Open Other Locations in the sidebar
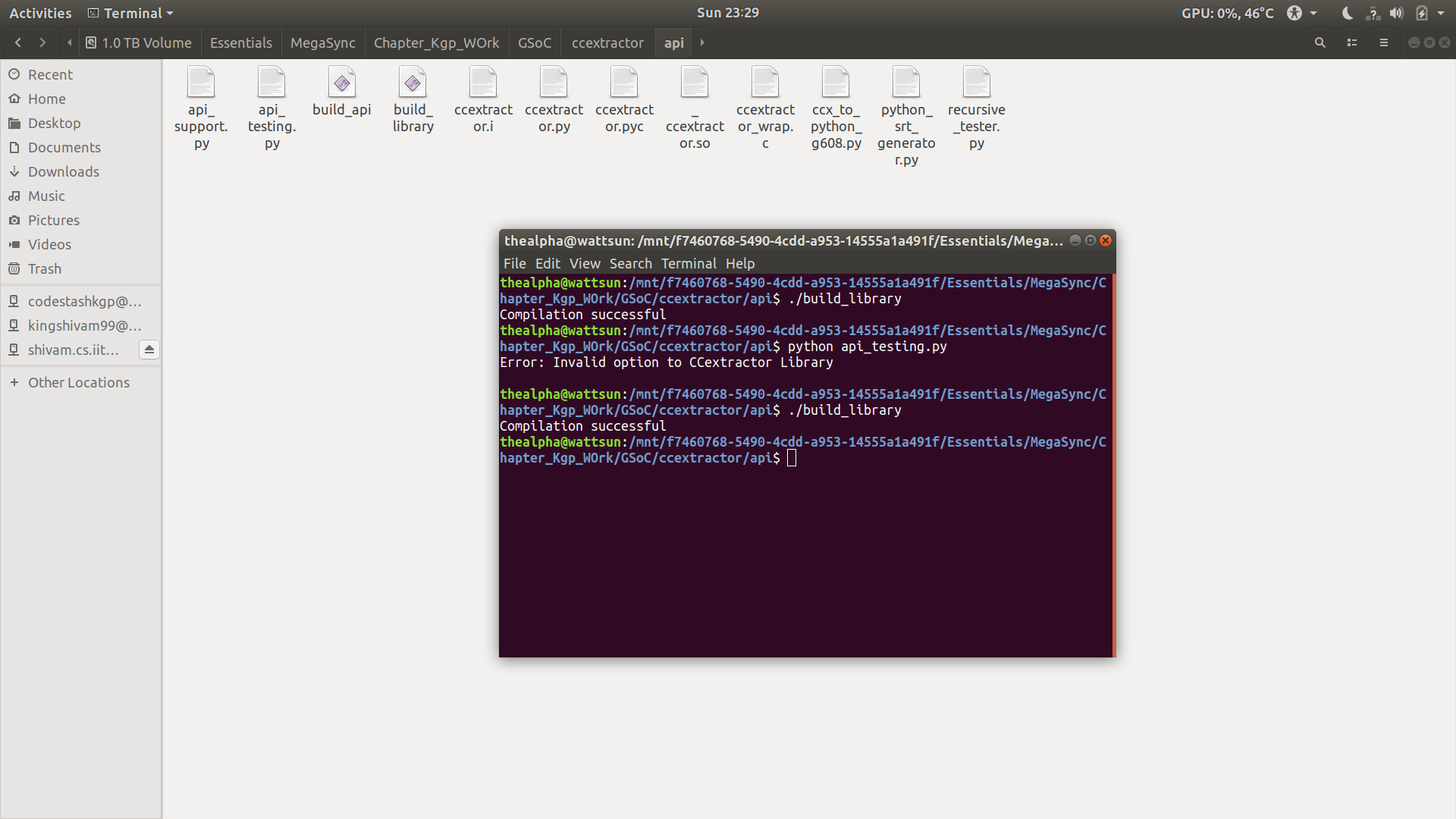Viewport: 1456px width, 819px height. pyautogui.click(x=78, y=382)
